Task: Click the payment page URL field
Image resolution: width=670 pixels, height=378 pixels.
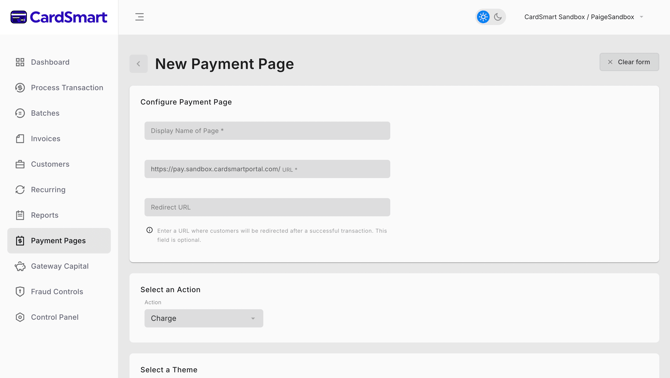Action: 267,169
